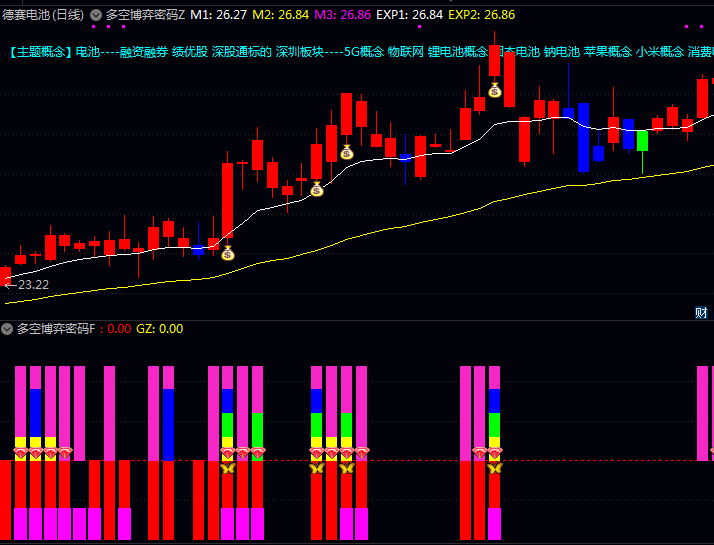714x545 pixels.
Task: Click the rightmost butterfly signal icon
Action: tap(495, 468)
